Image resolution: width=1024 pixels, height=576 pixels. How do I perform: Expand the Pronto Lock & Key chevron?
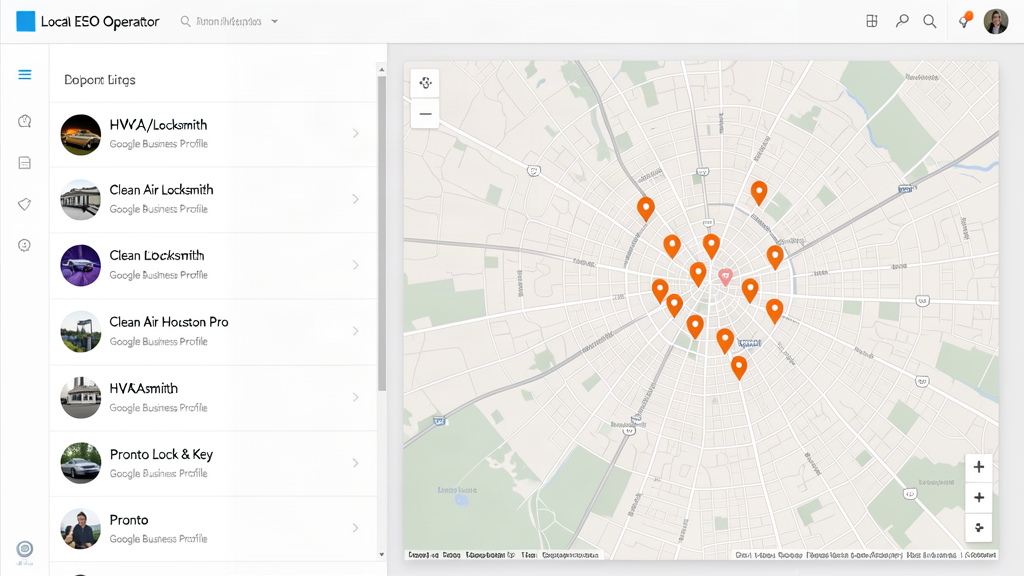pos(355,463)
